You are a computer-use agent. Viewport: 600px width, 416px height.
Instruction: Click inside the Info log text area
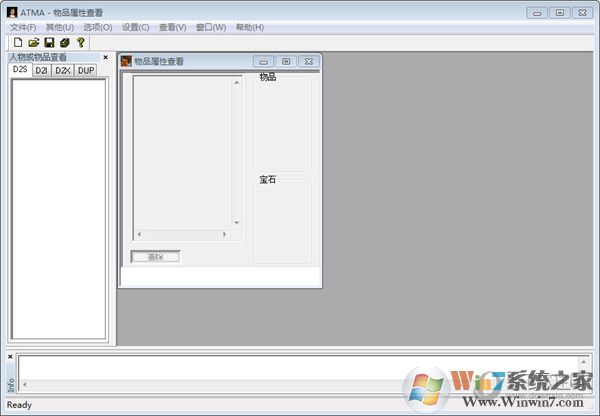298,367
